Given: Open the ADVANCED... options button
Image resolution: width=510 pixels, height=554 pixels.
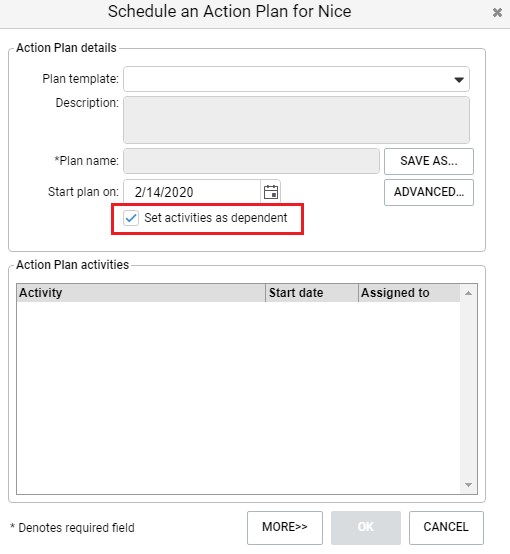Looking at the screenshot, I should click(x=429, y=192).
